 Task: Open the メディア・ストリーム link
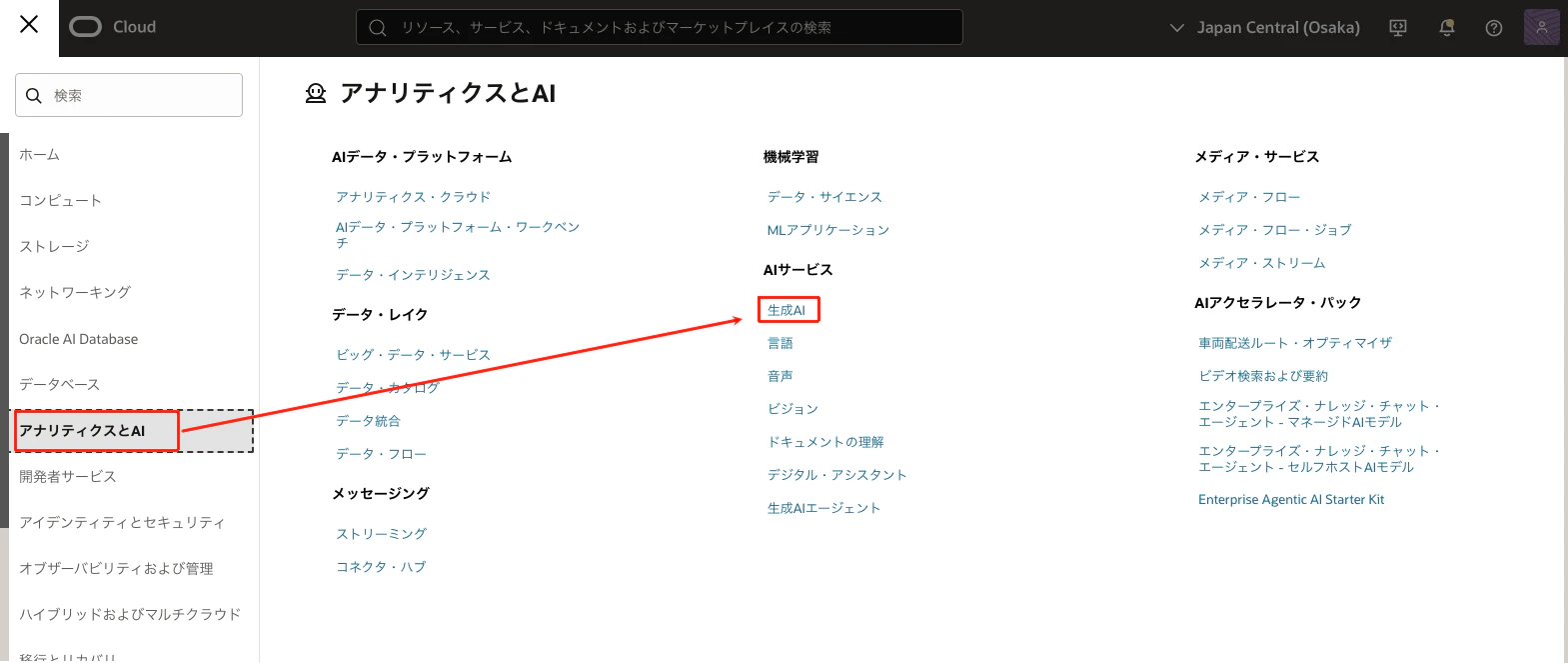click(x=1262, y=263)
